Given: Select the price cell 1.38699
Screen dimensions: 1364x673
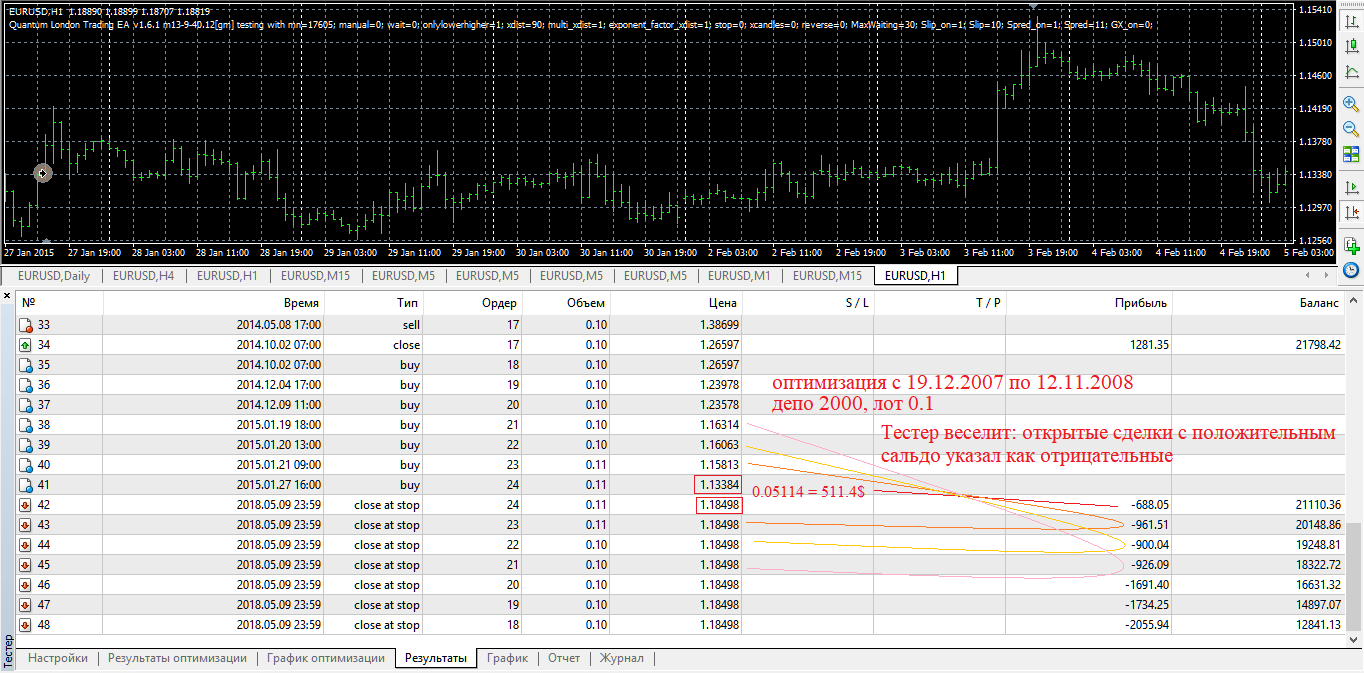Looking at the screenshot, I should click(x=717, y=325).
